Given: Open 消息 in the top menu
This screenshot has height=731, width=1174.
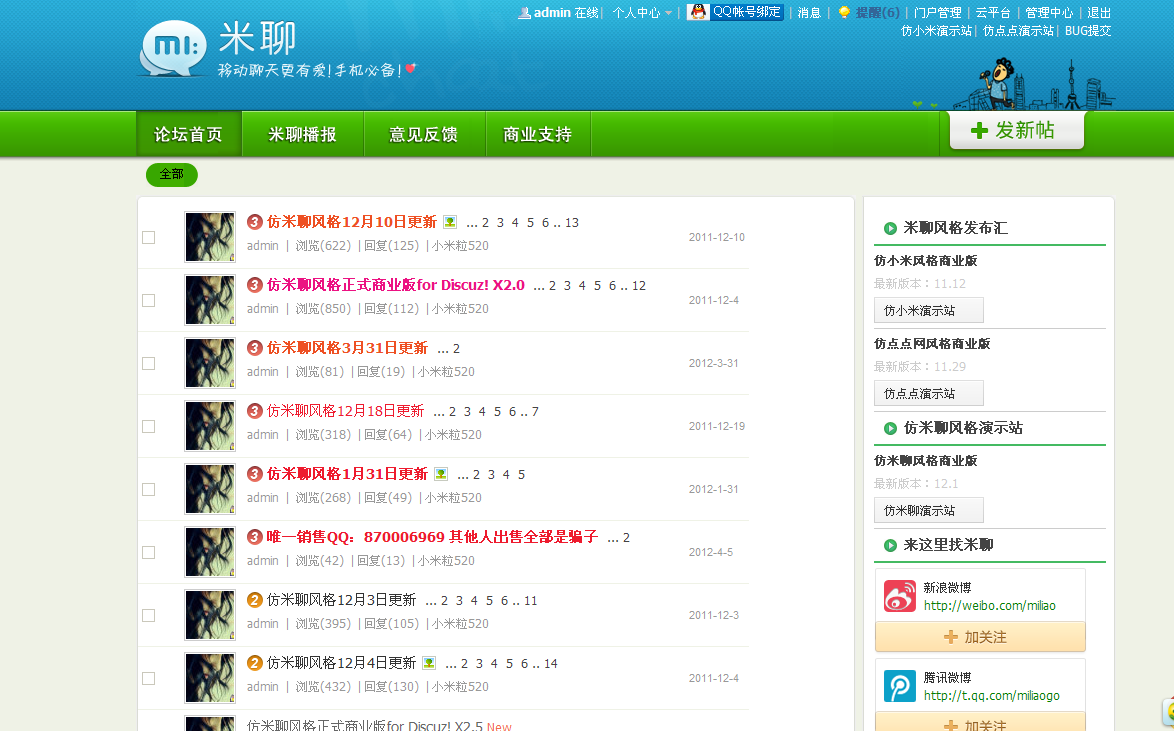Looking at the screenshot, I should tap(809, 13).
